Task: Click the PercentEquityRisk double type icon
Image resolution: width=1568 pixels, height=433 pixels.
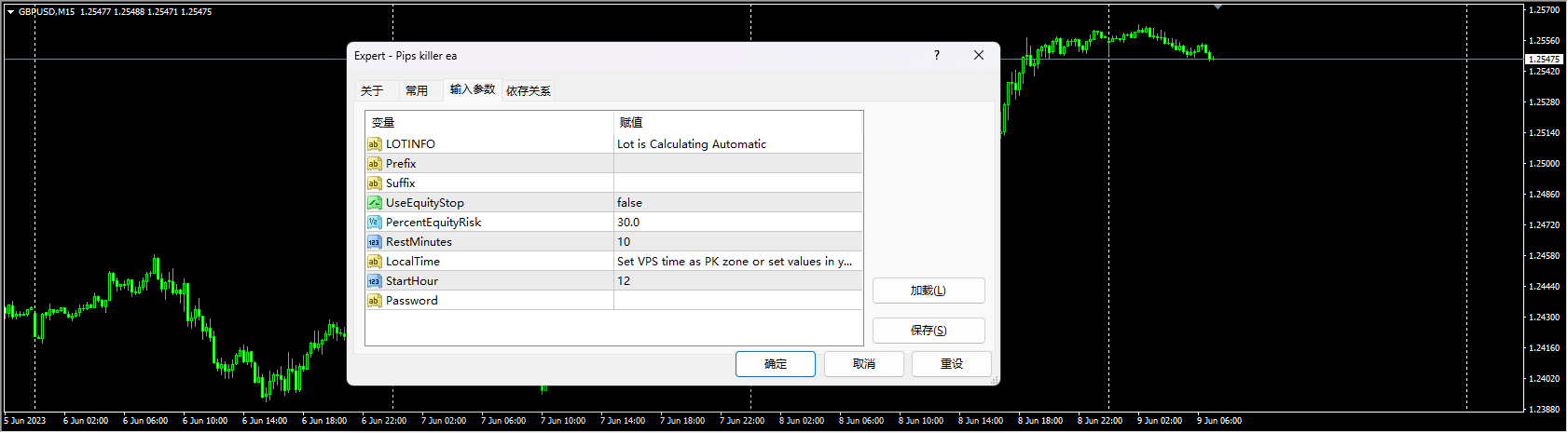Action: (x=374, y=223)
